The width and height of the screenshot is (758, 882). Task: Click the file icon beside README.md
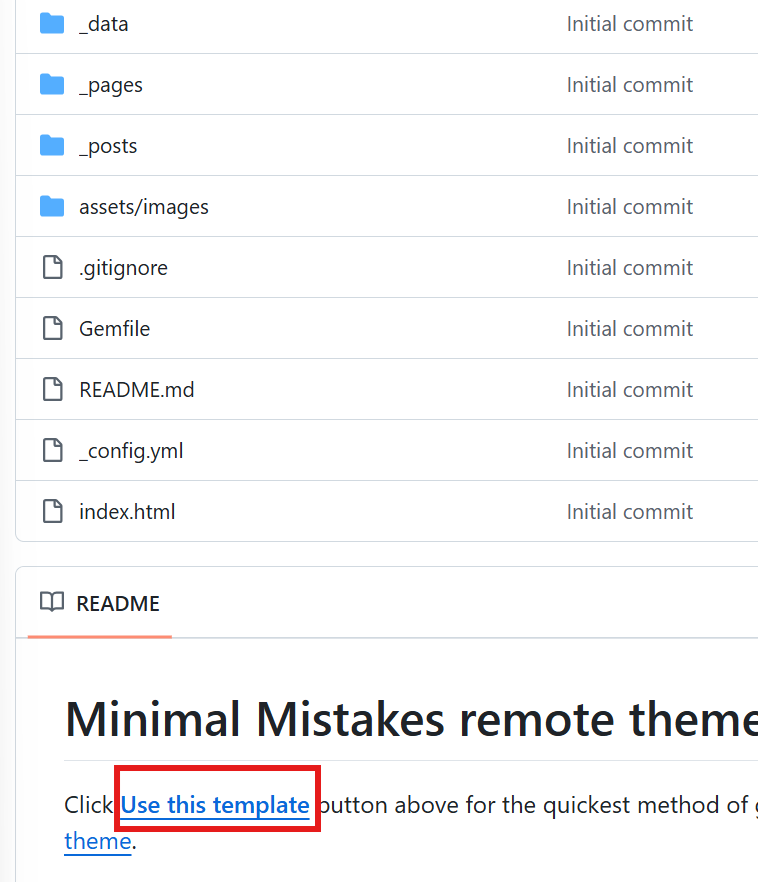tap(52, 390)
